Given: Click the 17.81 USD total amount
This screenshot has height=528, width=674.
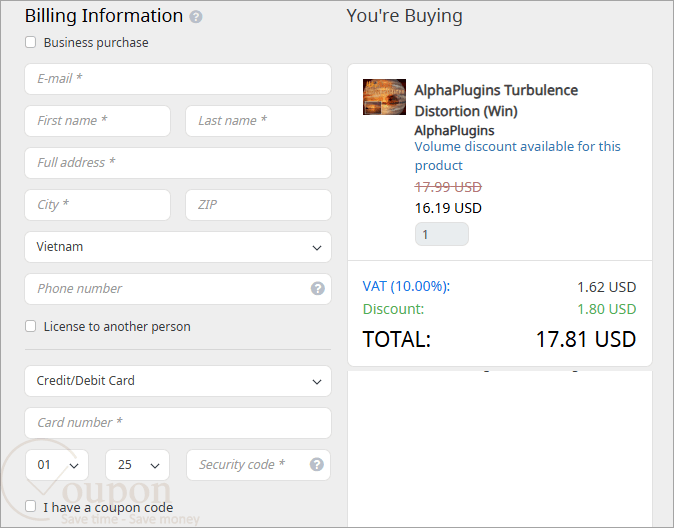Looking at the screenshot, I should (x=586, y=339).
